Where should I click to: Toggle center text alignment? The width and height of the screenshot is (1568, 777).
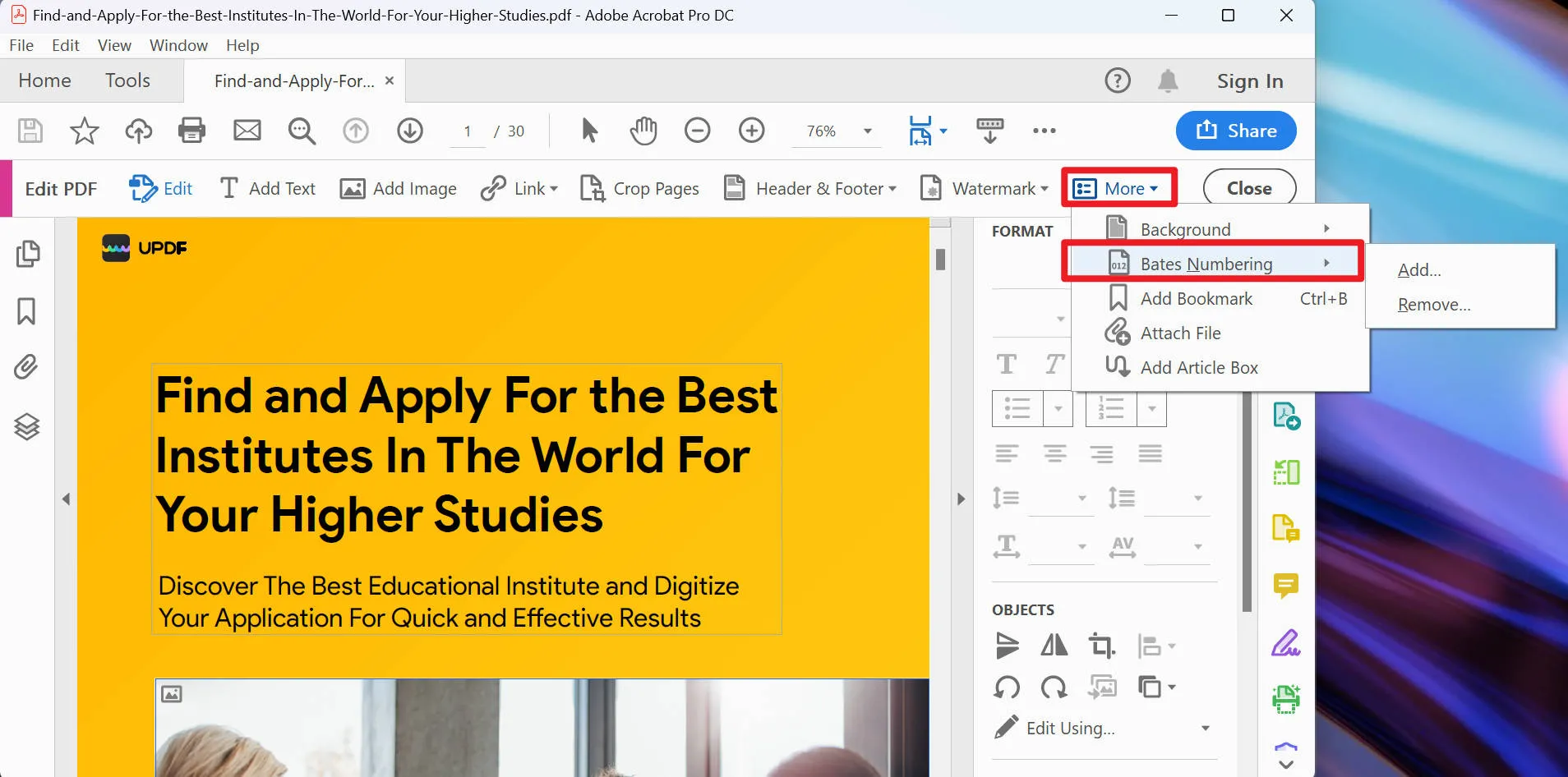[1054, 453]
